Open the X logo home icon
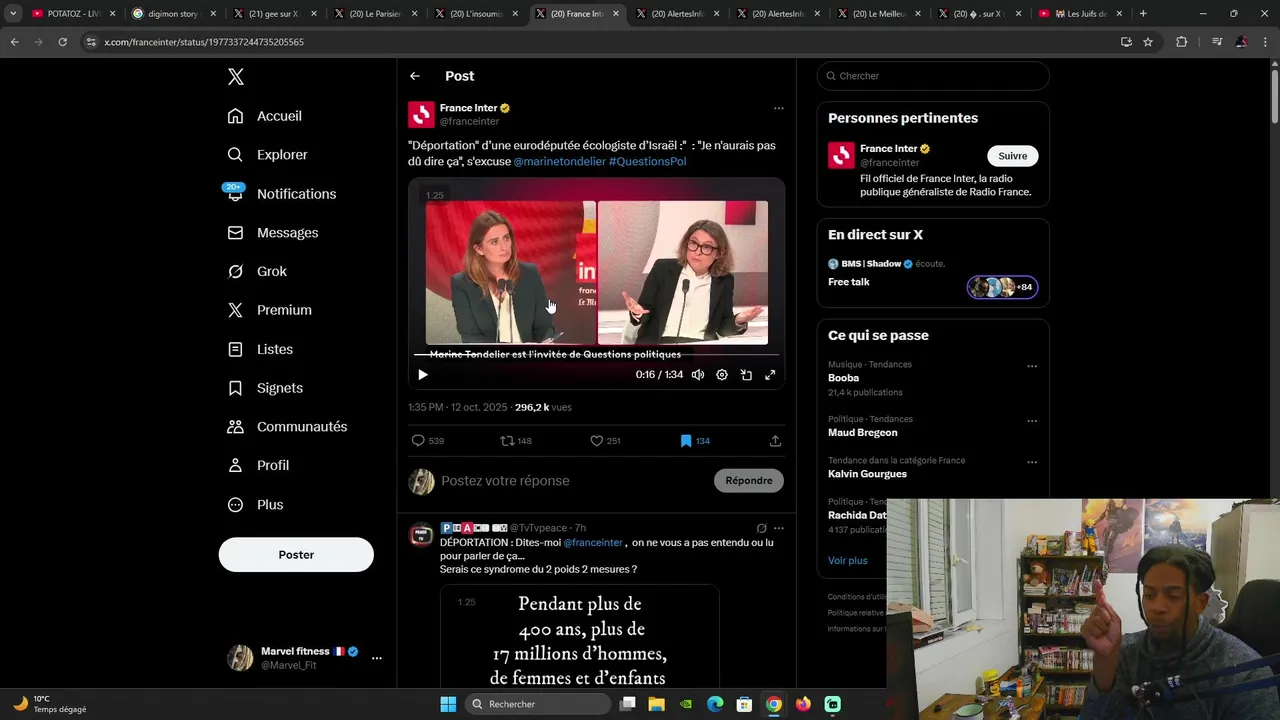 (x=235, y=77)
